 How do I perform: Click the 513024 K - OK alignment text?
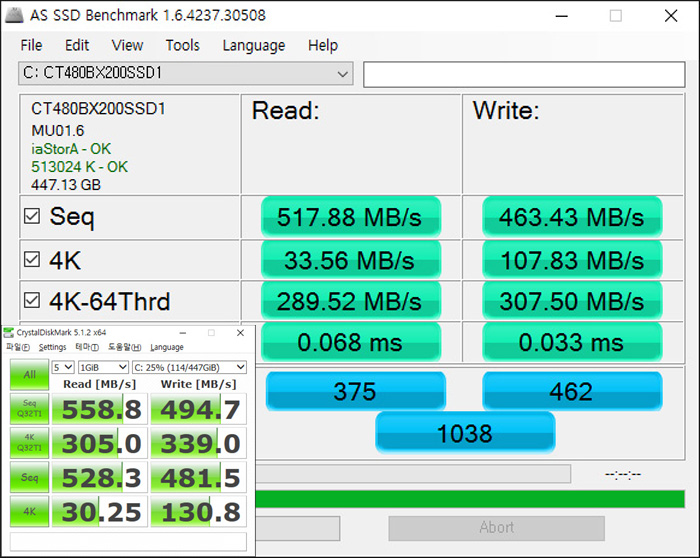[79, 167]
